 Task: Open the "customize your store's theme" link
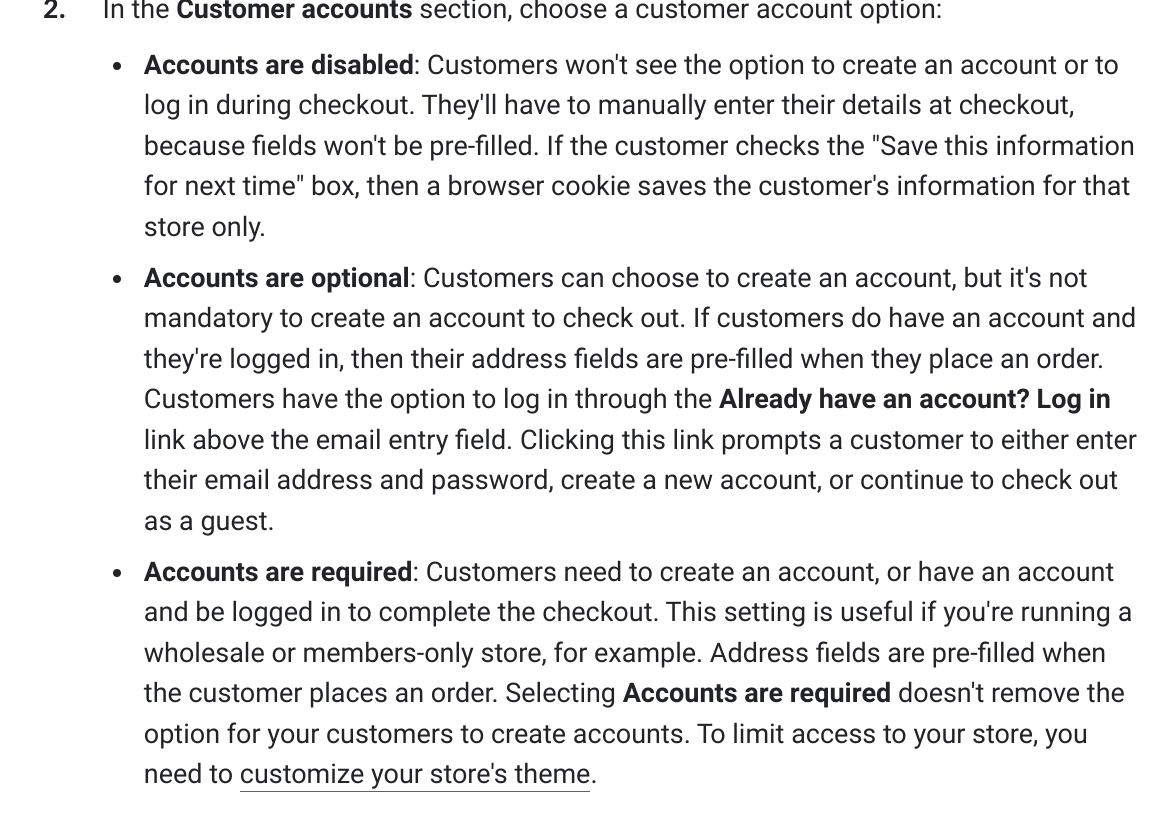click(x=414, y=775)
